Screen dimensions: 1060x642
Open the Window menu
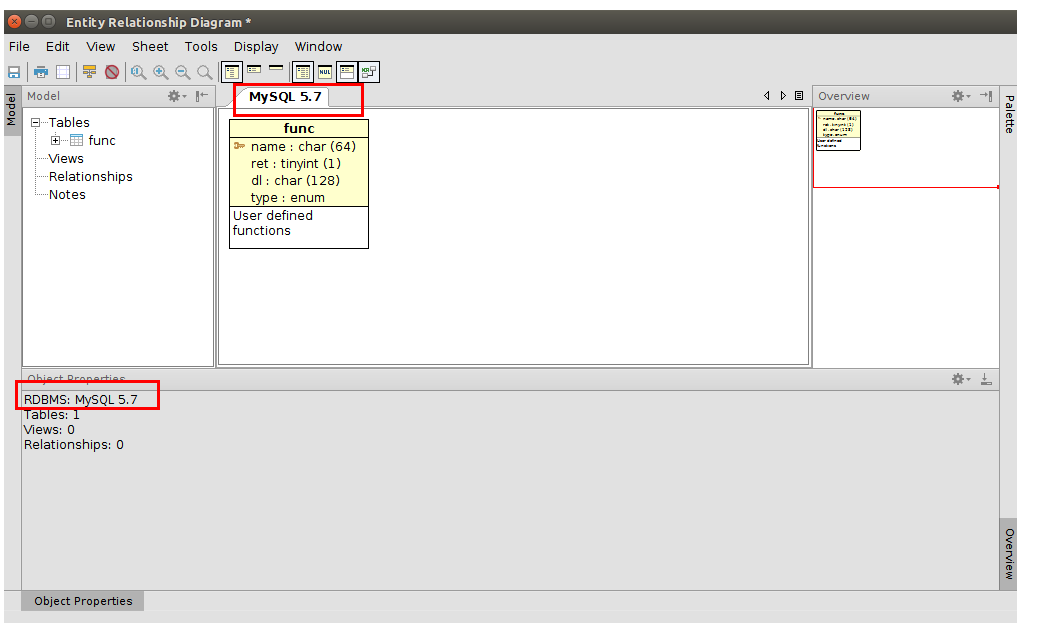(318, 47)
